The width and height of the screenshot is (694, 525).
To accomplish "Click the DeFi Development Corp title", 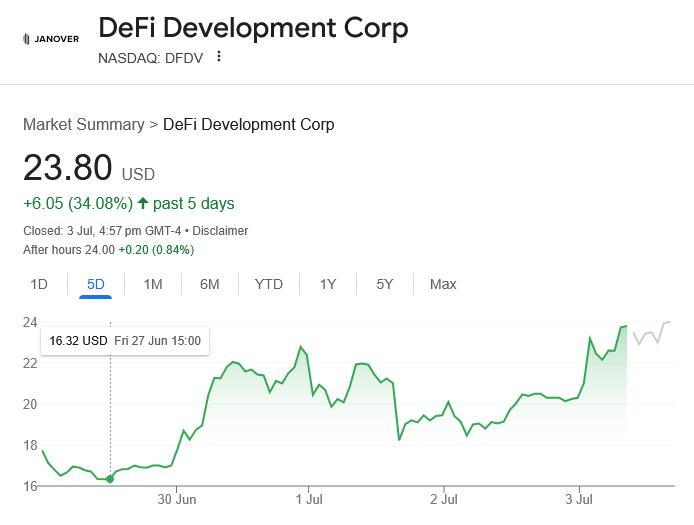I will (x=253, y=27).
